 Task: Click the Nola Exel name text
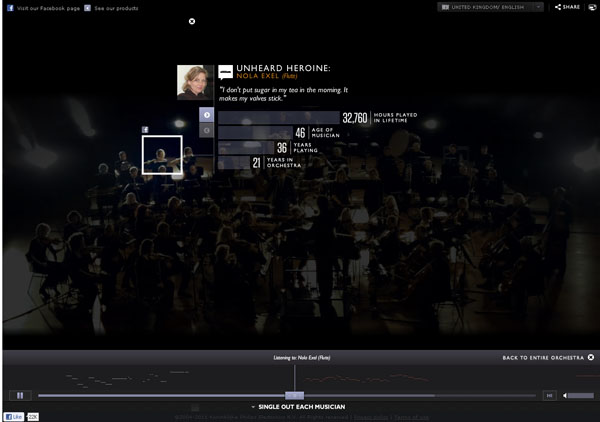258,76
